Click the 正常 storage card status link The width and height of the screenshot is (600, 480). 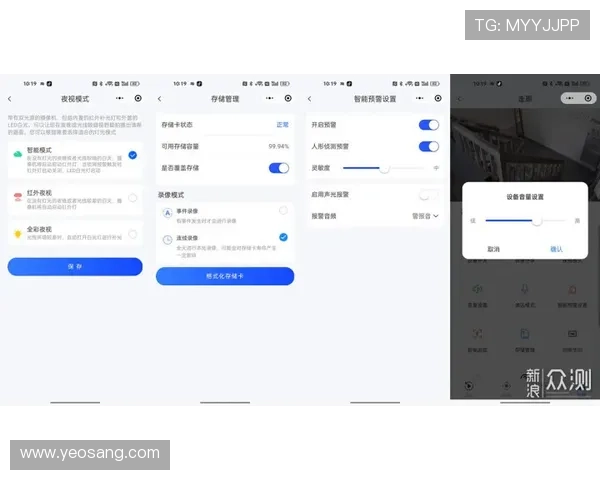coord(282,125)
